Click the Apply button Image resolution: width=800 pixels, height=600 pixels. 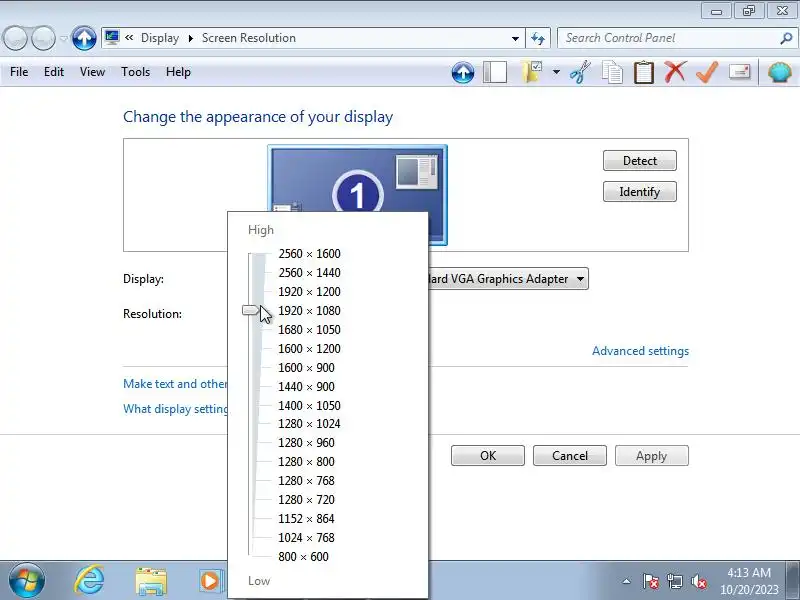652,456
